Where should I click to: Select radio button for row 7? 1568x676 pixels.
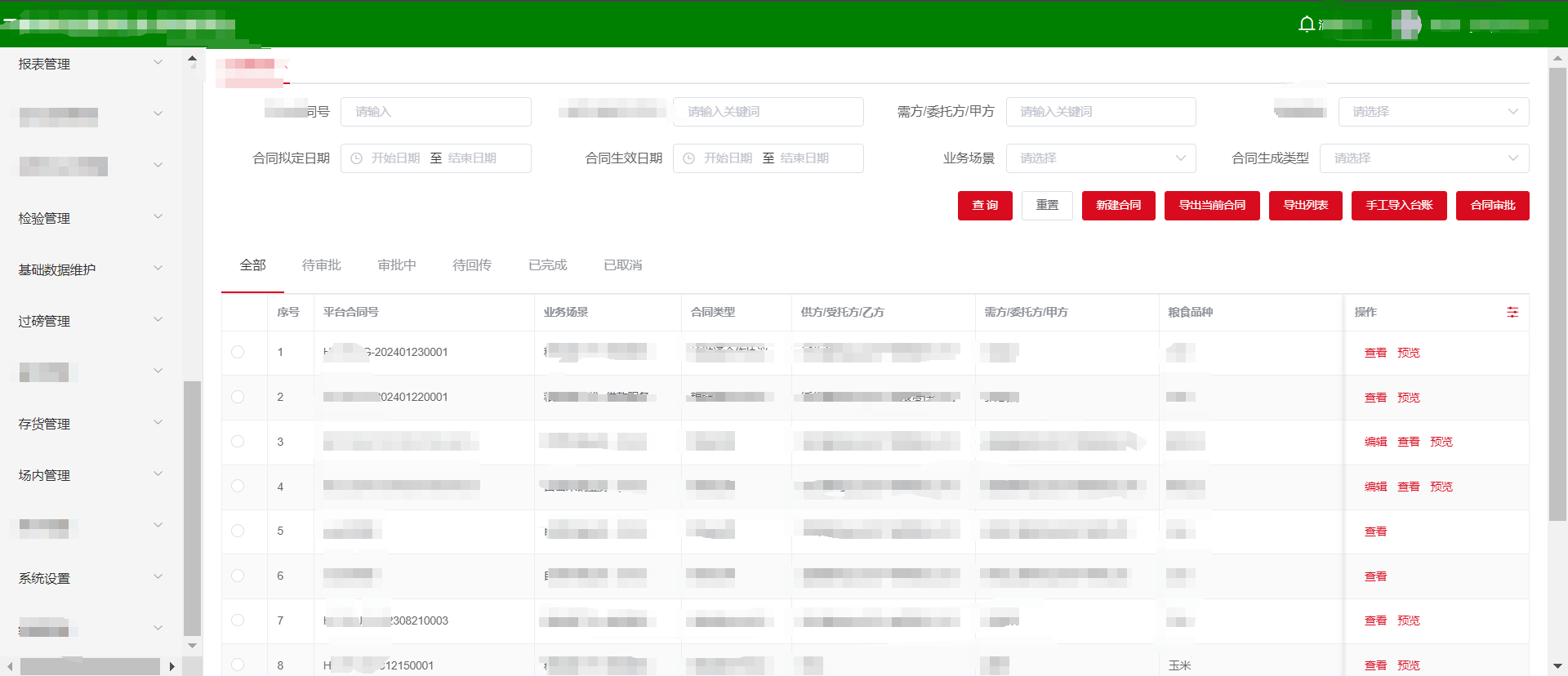tap(238, 620)
